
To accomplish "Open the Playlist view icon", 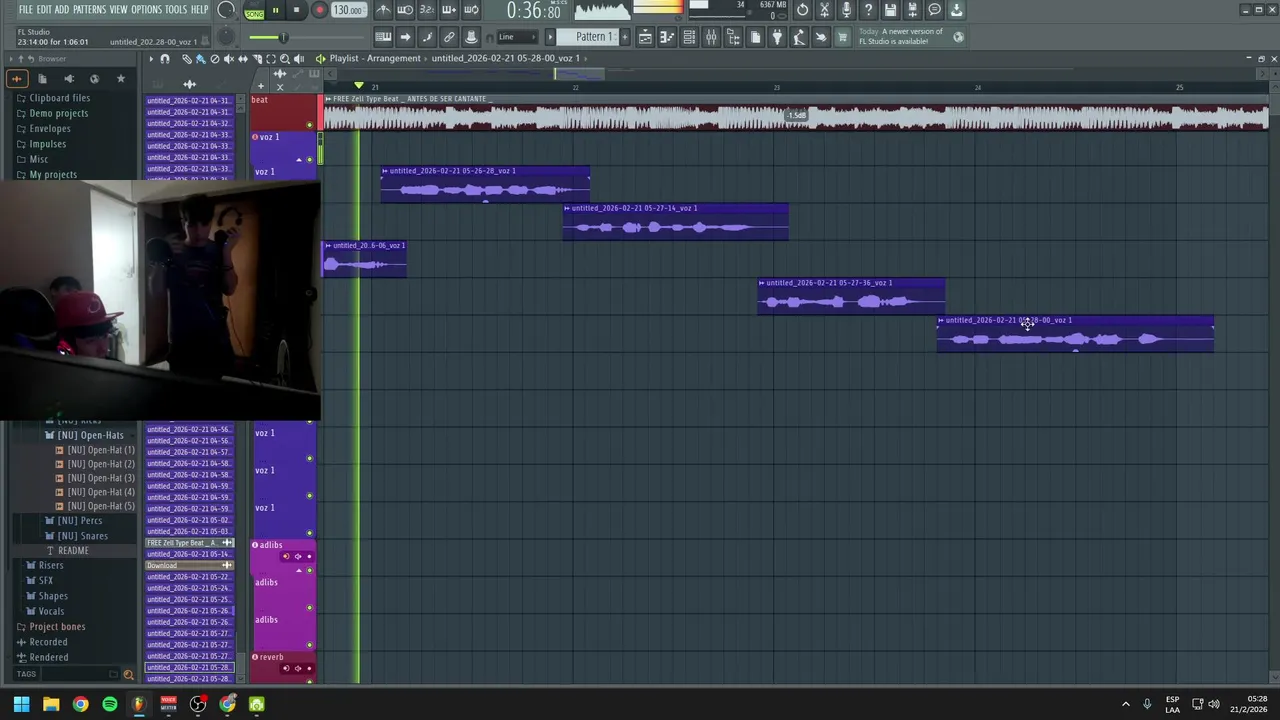I will 645,37.
